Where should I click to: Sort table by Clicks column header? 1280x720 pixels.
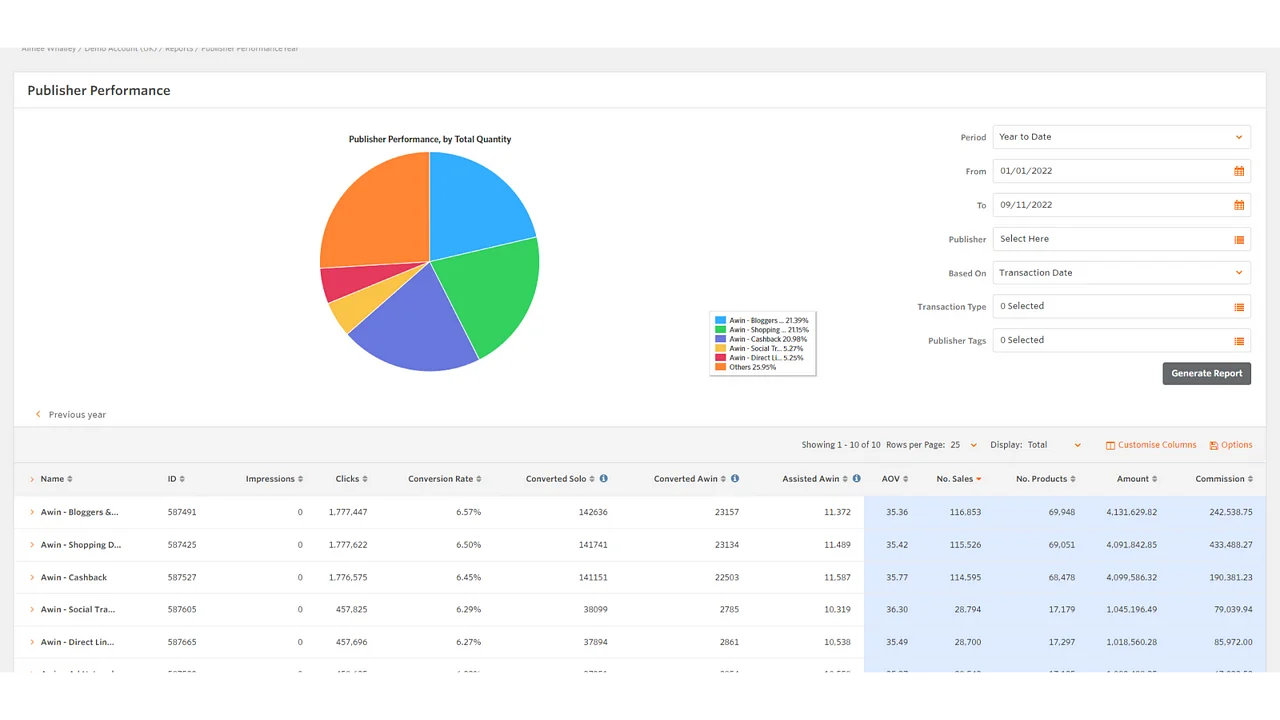click(350, 479)
